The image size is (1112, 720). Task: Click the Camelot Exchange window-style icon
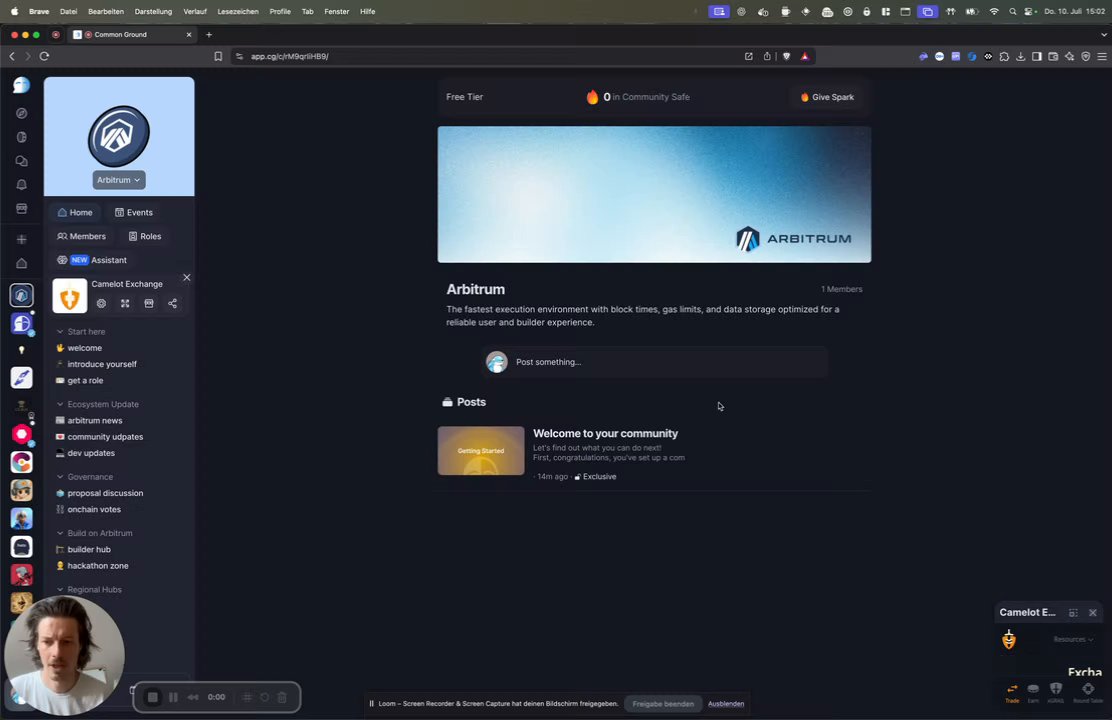point(149,304)
